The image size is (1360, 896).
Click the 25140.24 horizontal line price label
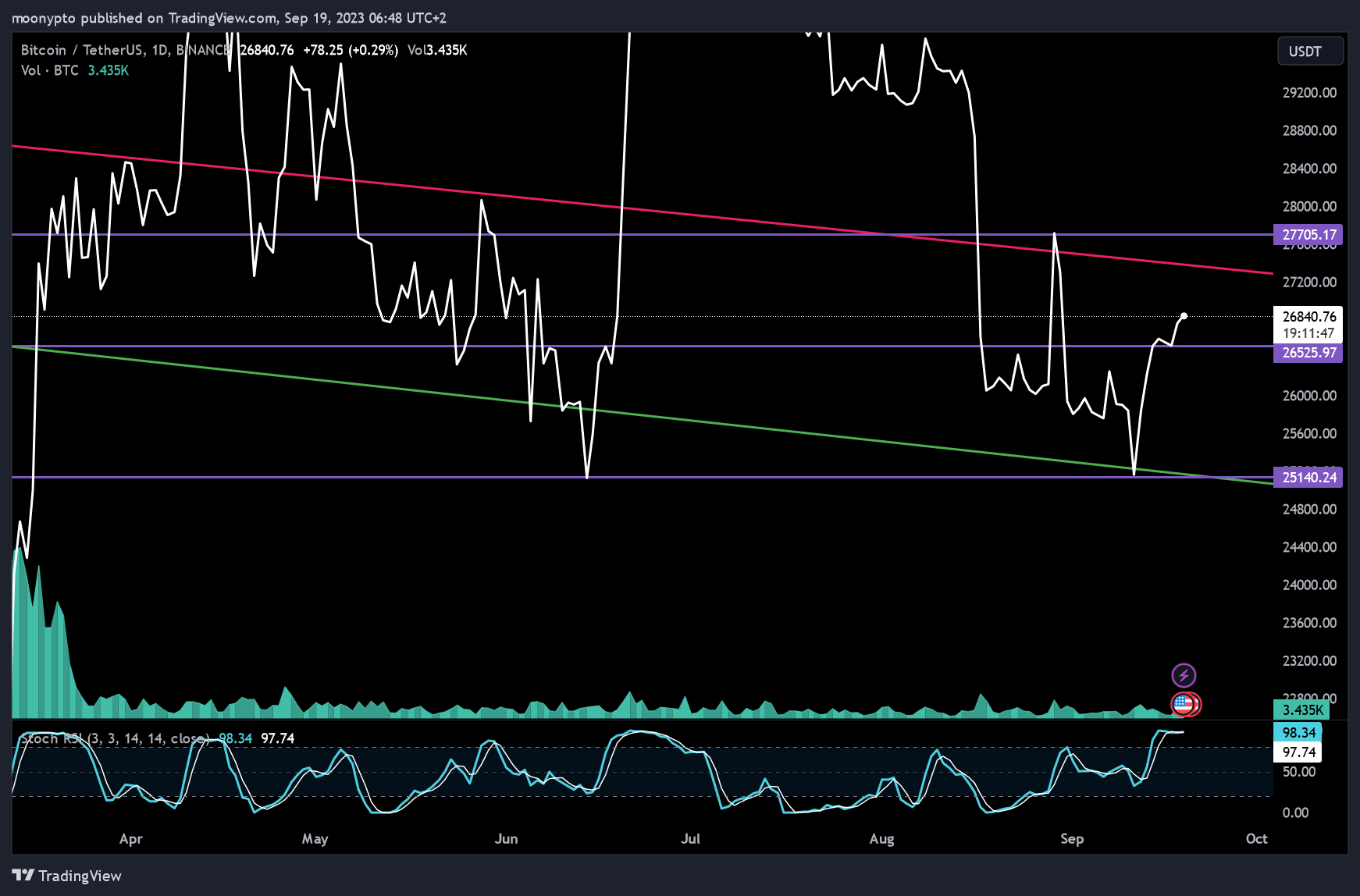pyautogui.click(x=1308, y=478)
